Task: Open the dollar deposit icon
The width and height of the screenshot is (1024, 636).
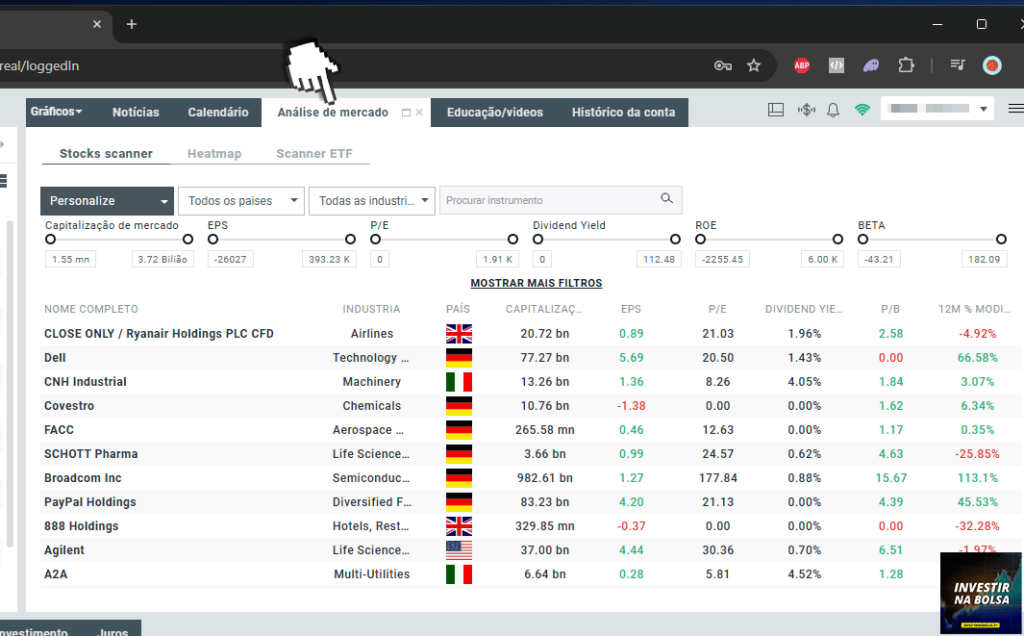Action: 807,110
